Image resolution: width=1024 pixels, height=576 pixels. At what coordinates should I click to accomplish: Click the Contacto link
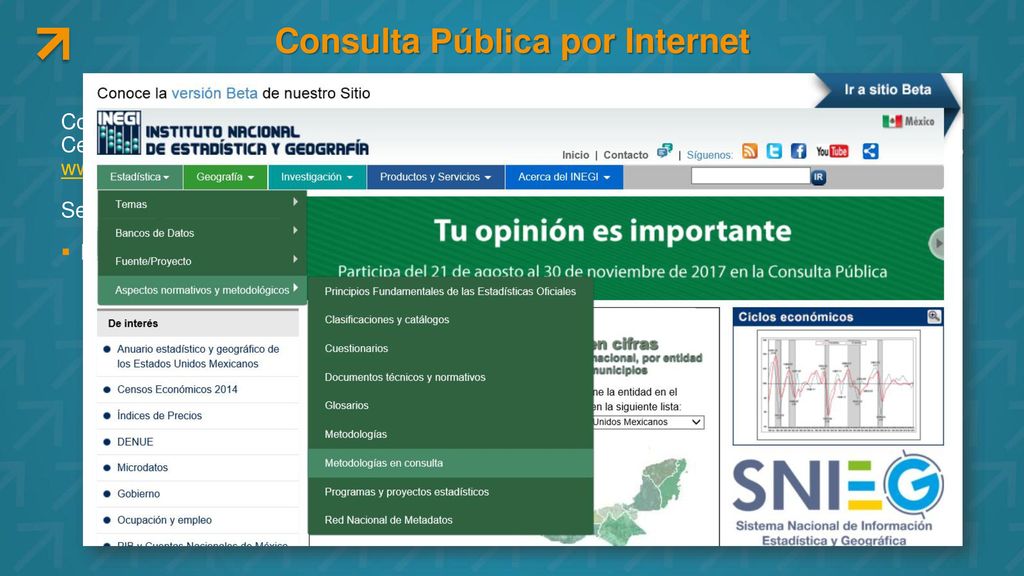[x=626, y=155]
